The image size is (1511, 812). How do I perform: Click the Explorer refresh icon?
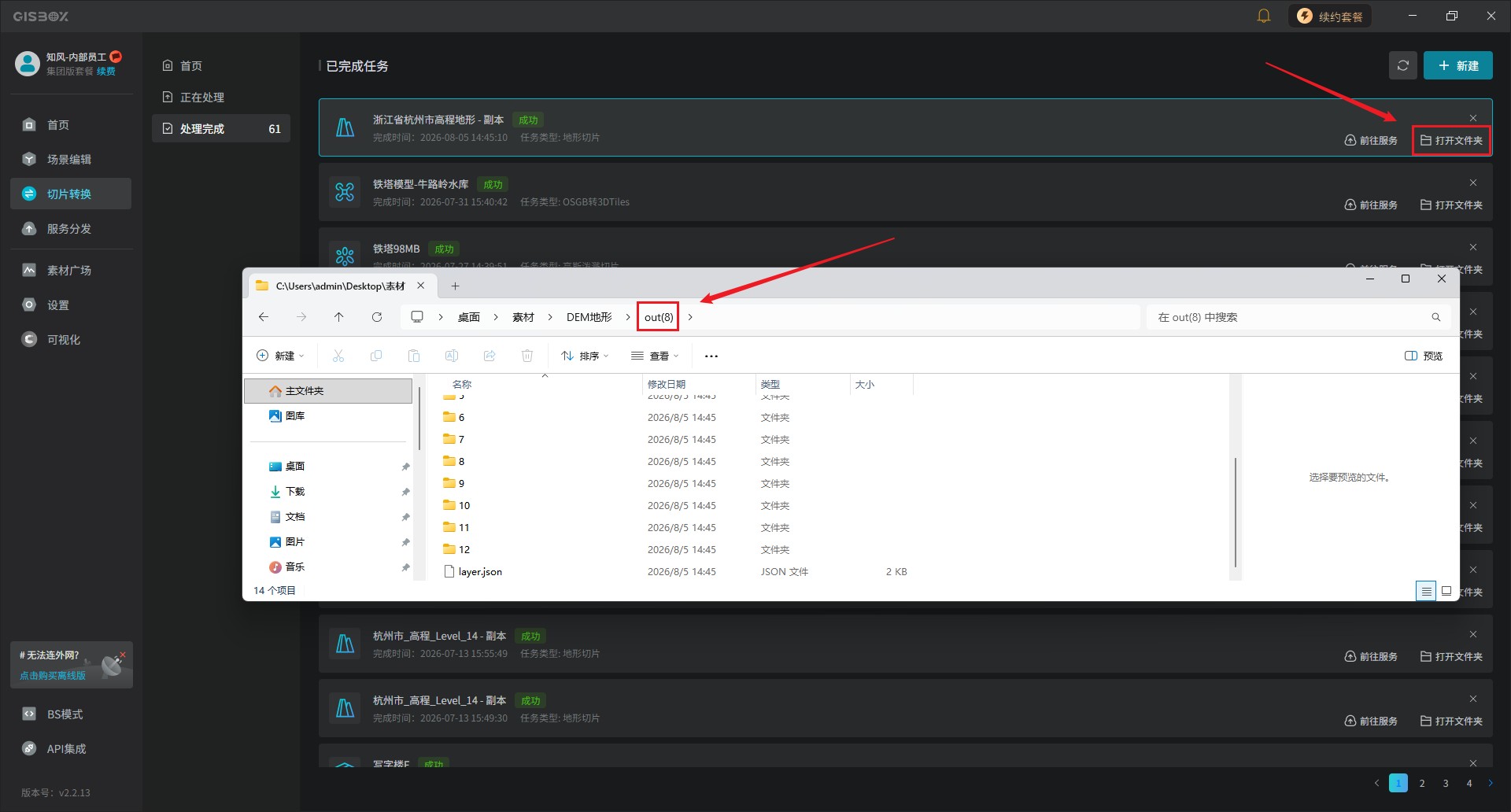click(x=377, y=317)
